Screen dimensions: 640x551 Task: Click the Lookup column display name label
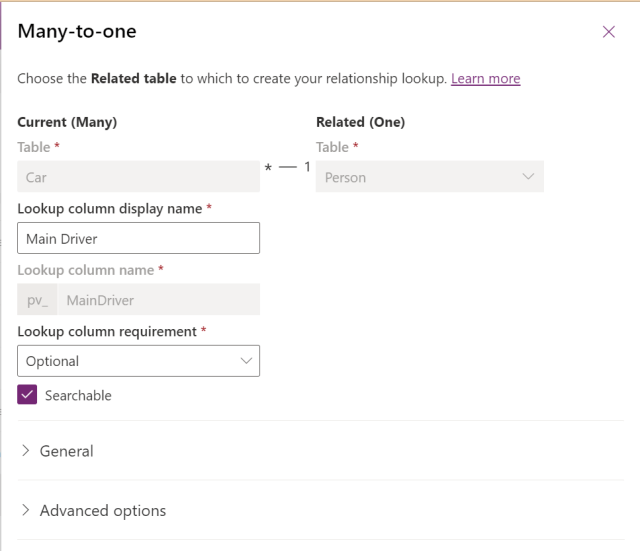pos(109,209)
